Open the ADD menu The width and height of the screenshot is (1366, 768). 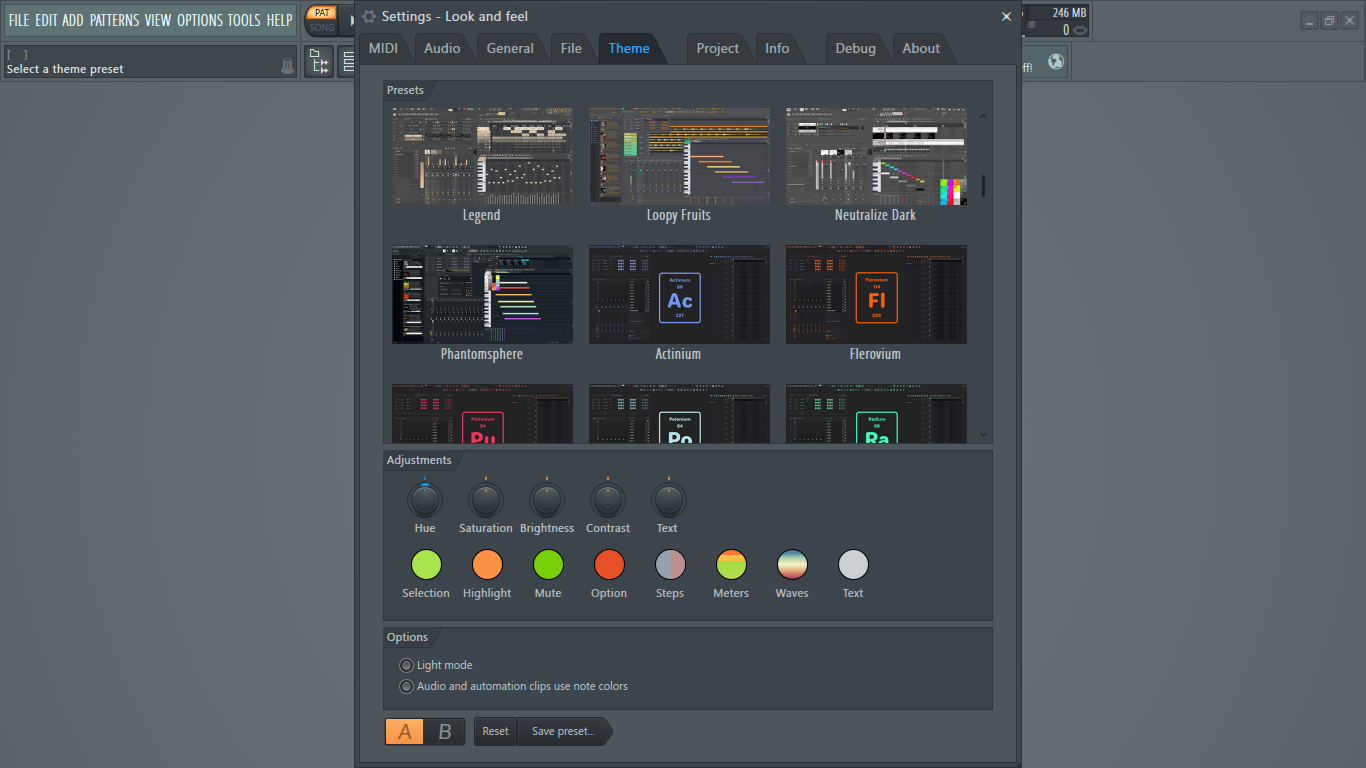[x=73, y=20]
